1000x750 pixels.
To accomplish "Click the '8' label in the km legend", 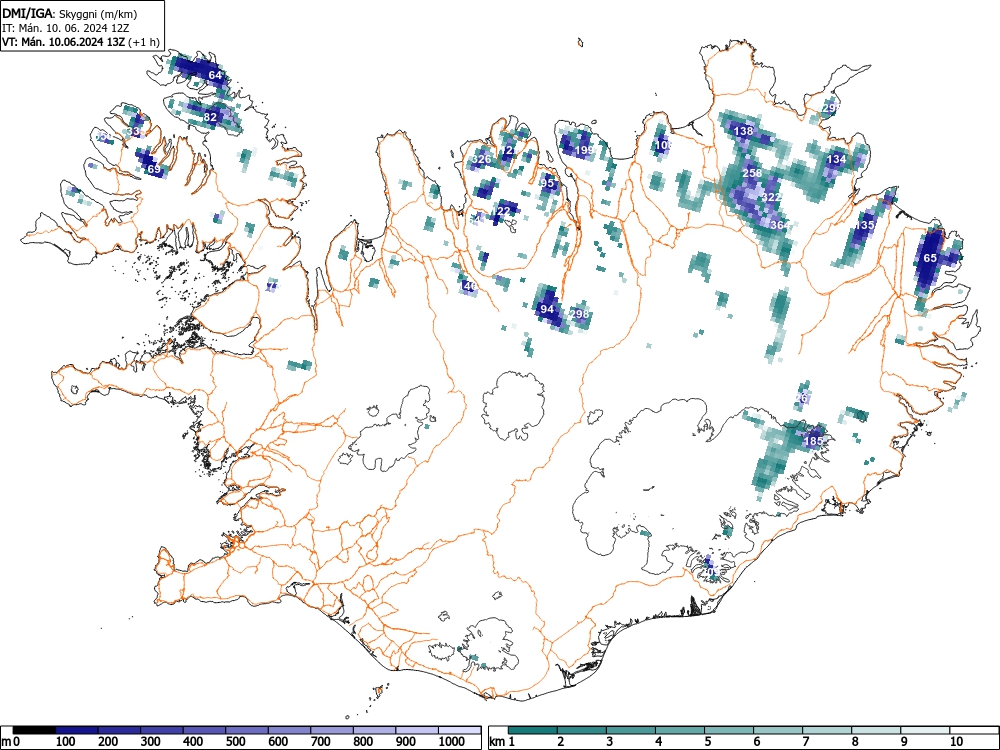I will (x=855, y=742).
